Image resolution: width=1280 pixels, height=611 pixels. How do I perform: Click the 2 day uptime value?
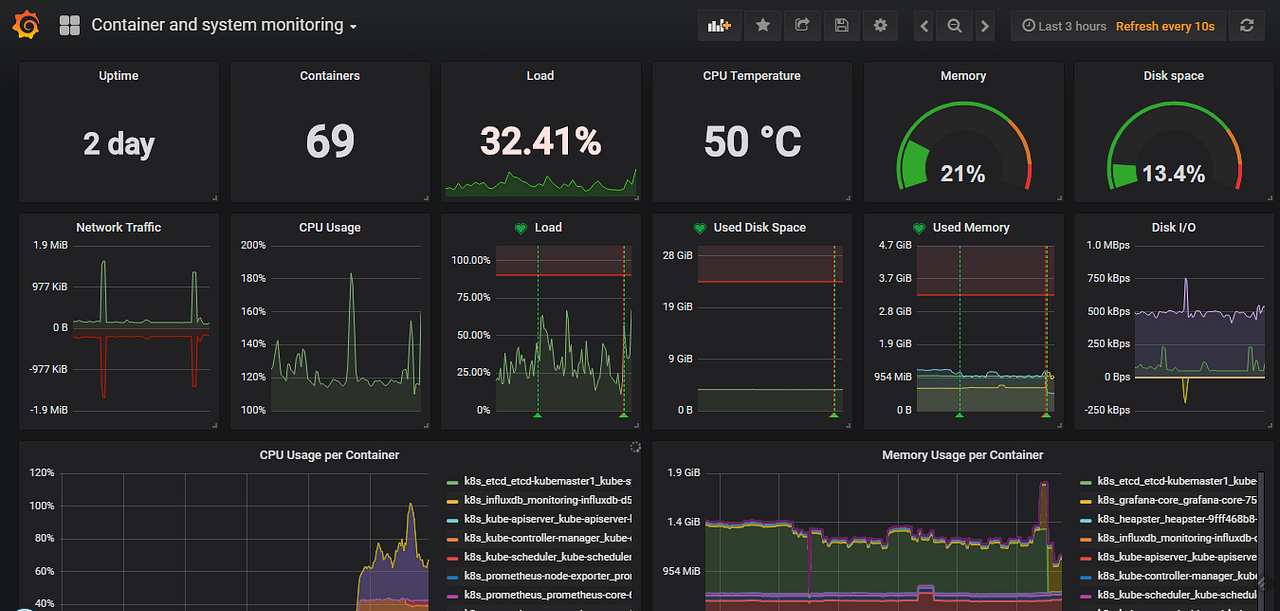pos(119,144)
